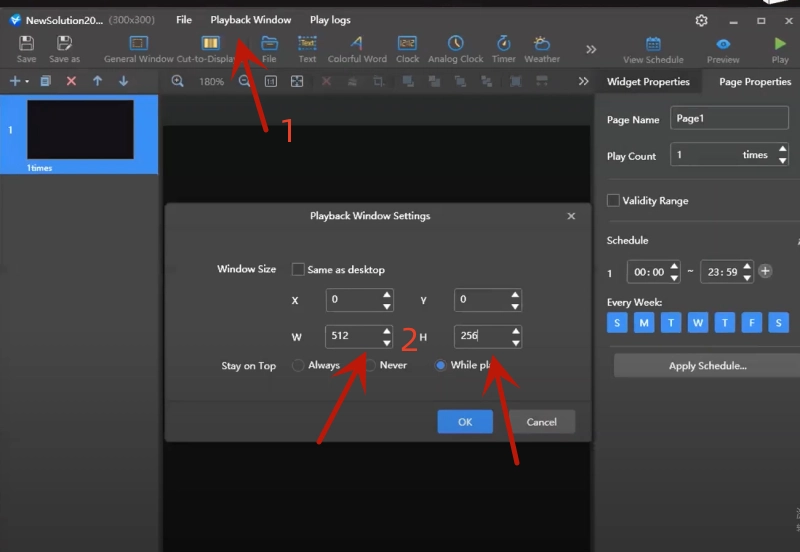Open the View Schedule tool
This screenshot has width=800, height=552.
(653, 44)
